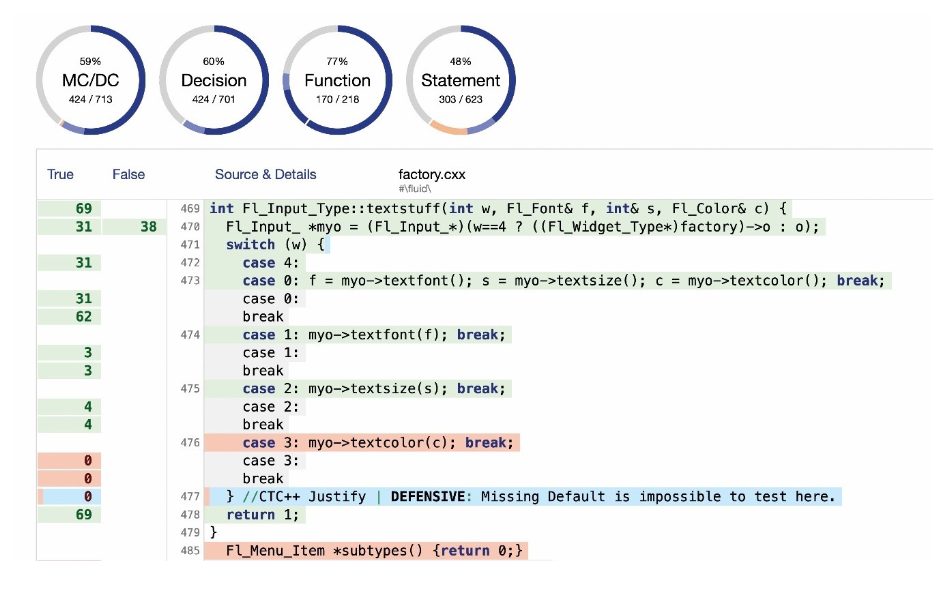Click the Decision coverage donut chart
This screenshot has height=595, width=933.
tap(213, 81)
